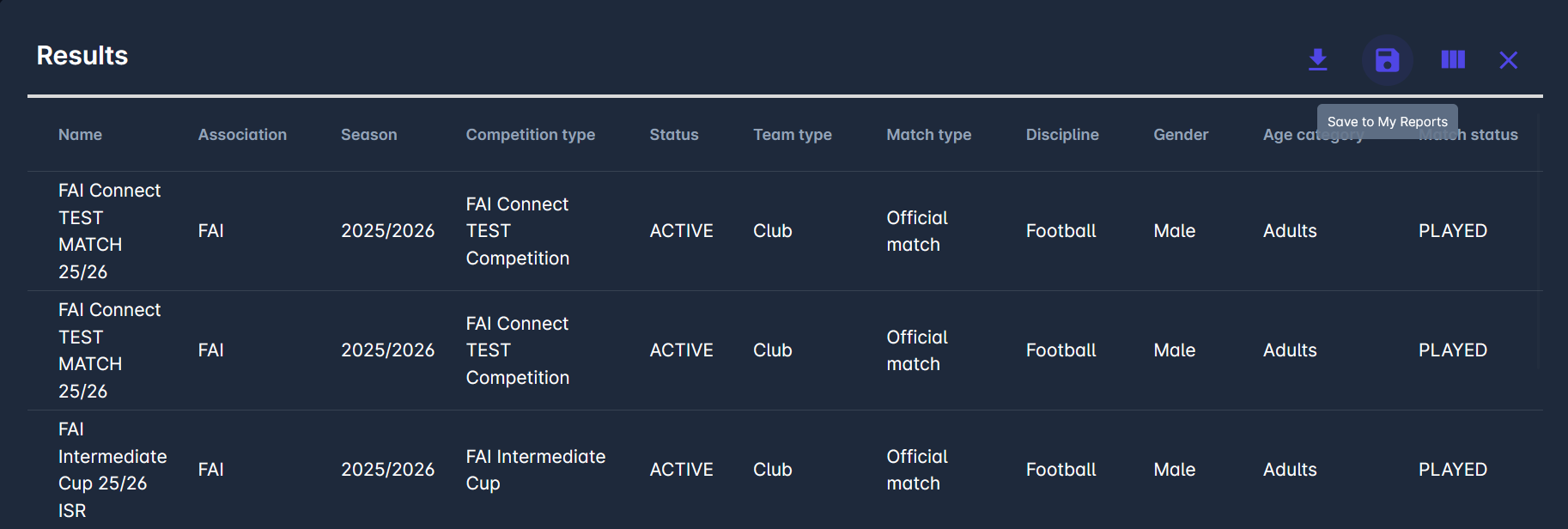Open the column visibility settings icon

click(x=1453, y=59)
